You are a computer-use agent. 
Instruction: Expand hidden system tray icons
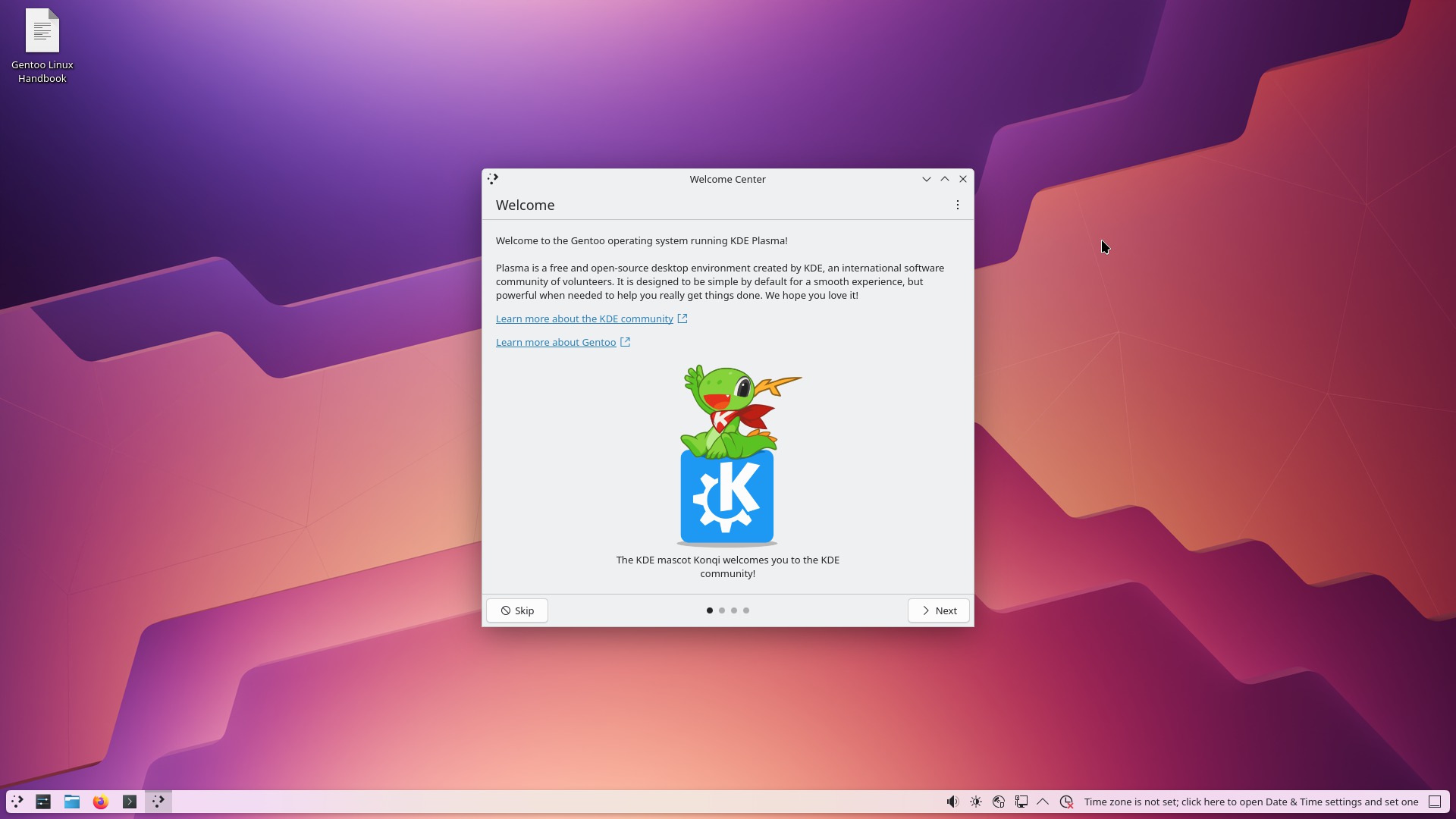click(1043, 802)
